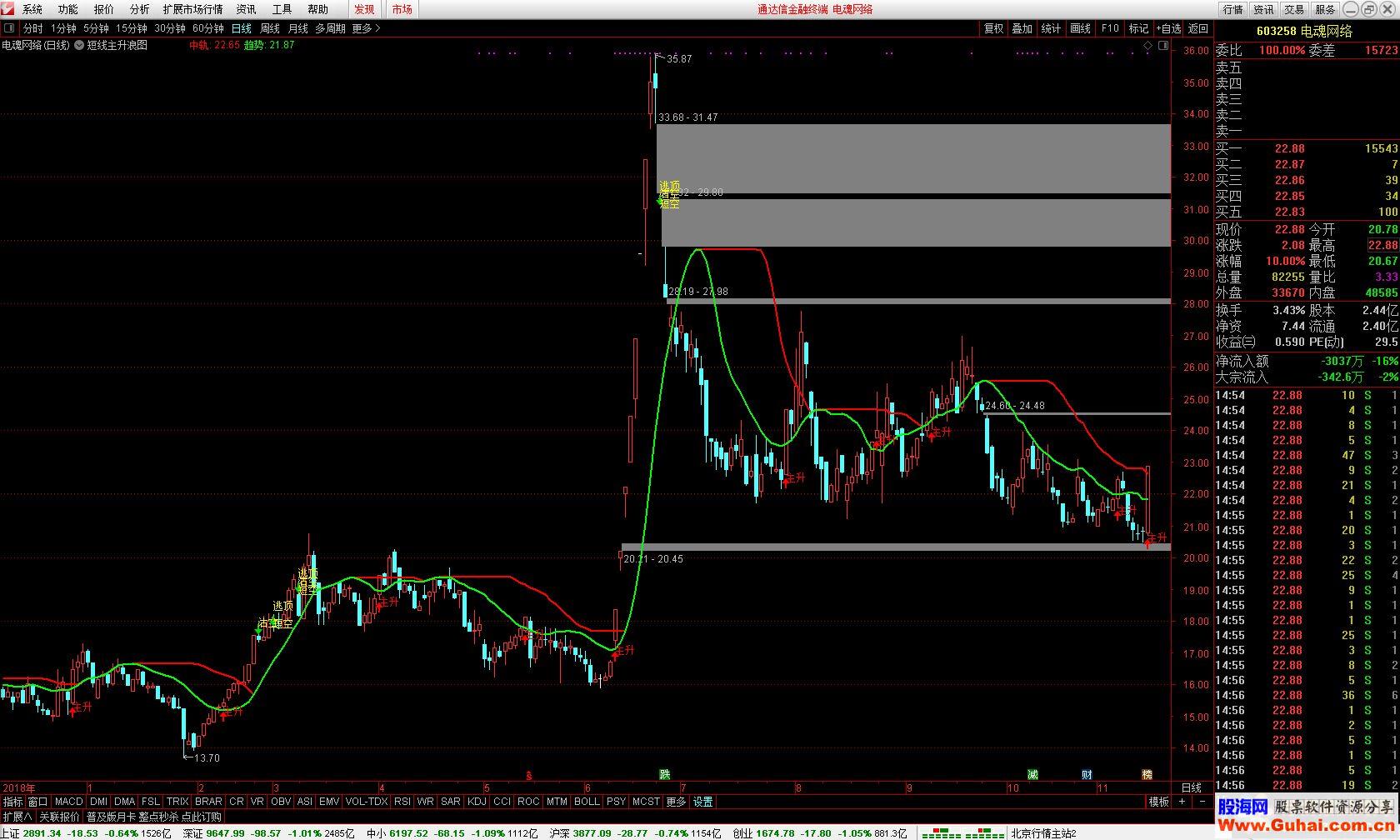Click the 叠加 toolbar button
This screenshot has height=840, width=1400.
(1022, 28)
